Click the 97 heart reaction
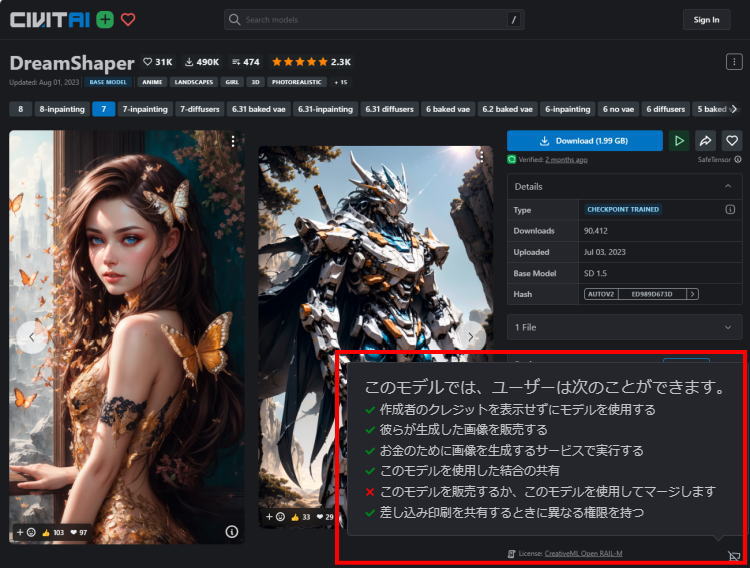 pos(78,533)
